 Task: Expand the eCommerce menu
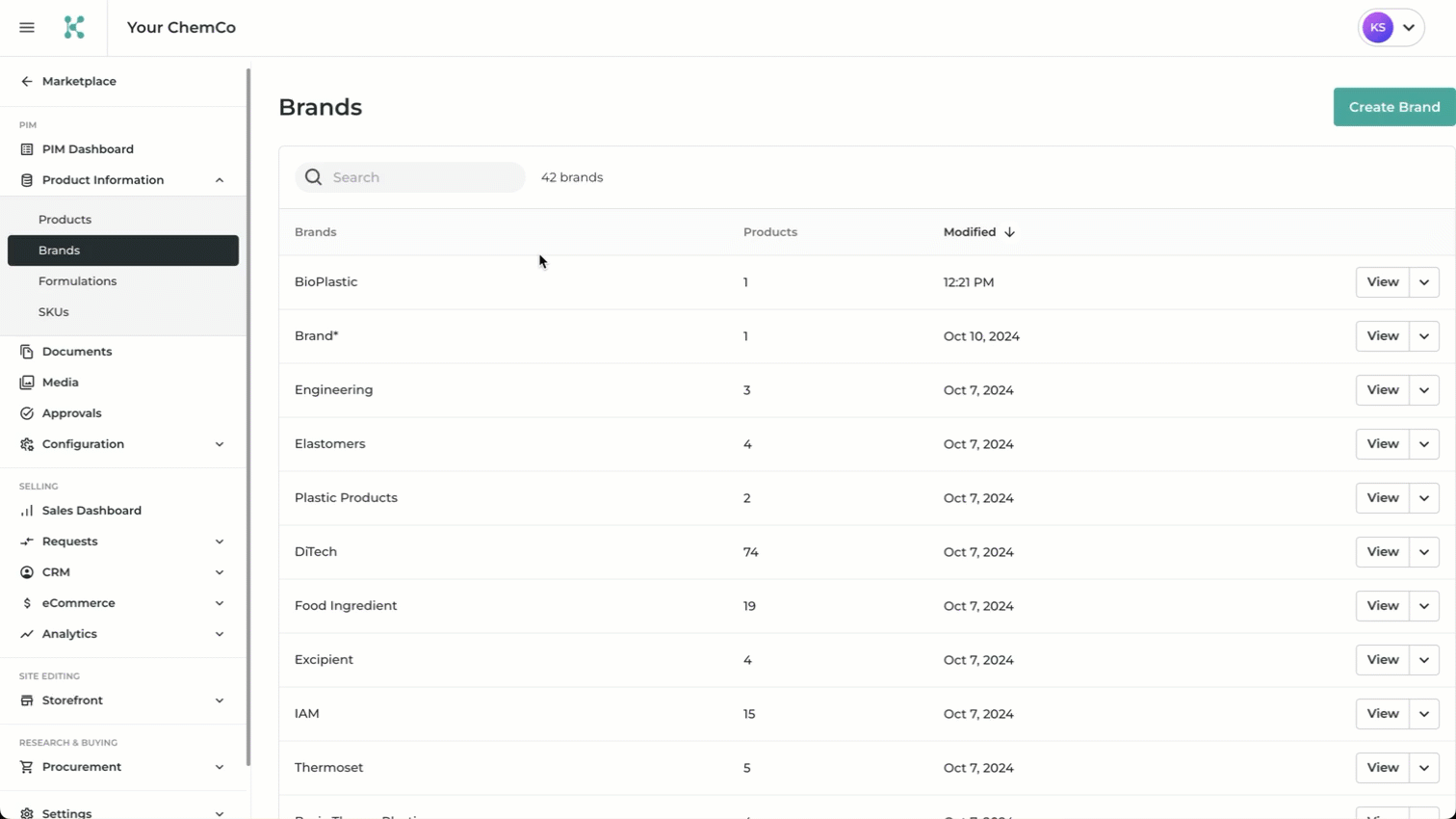tap(220, 603)
